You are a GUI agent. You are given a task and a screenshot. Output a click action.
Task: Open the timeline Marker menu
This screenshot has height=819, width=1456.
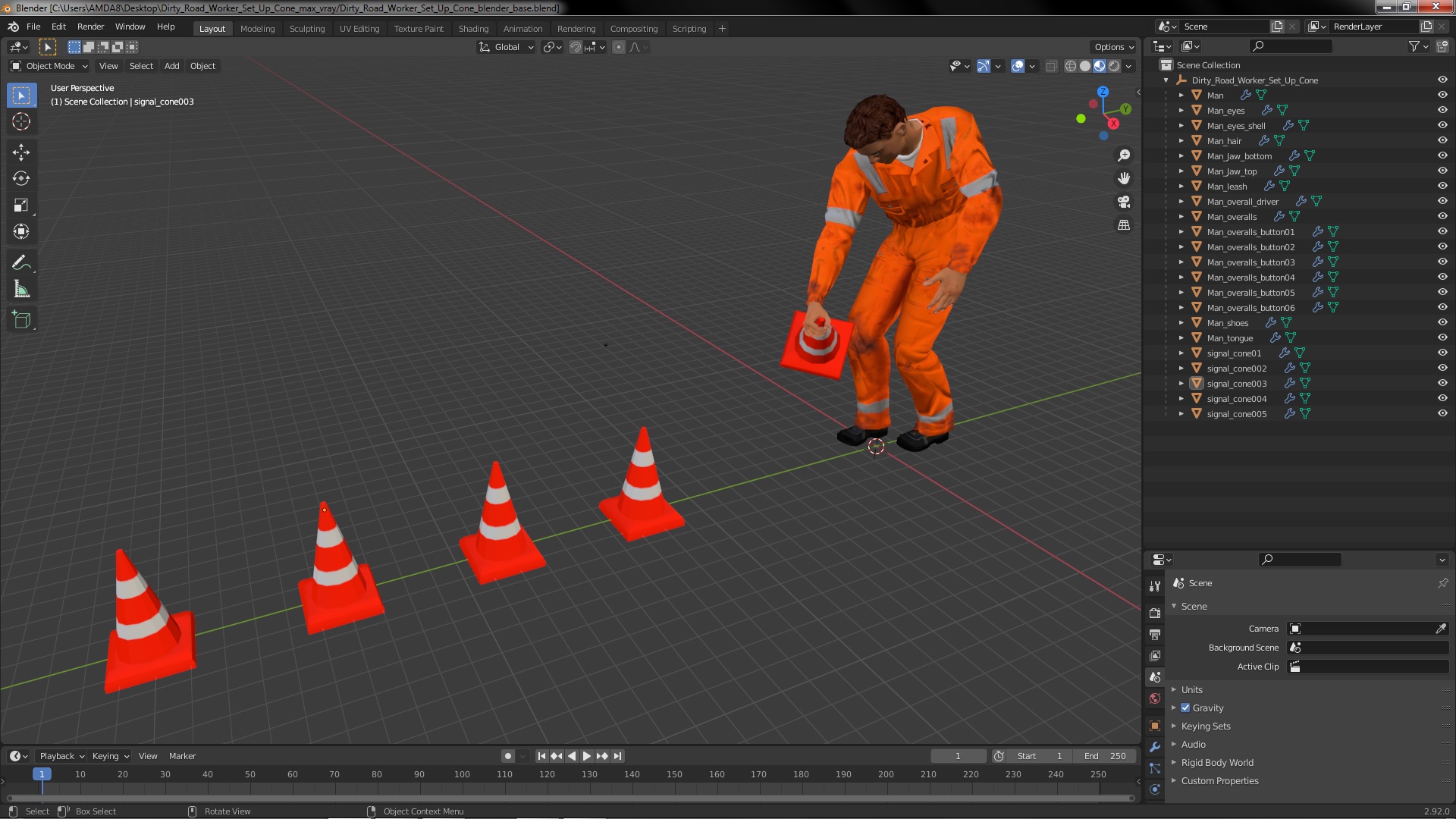click(182, 756)
